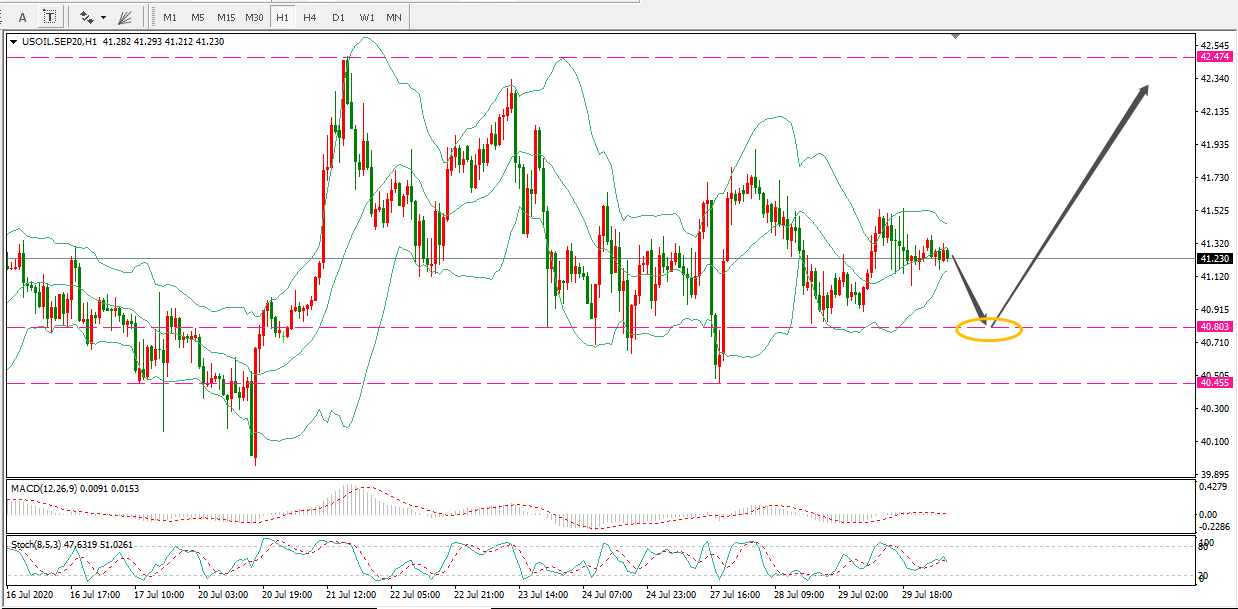Click the 21 Jul 12:00 time label
This screenshot has height=609, width=1238.
click(x=349, y=594)
